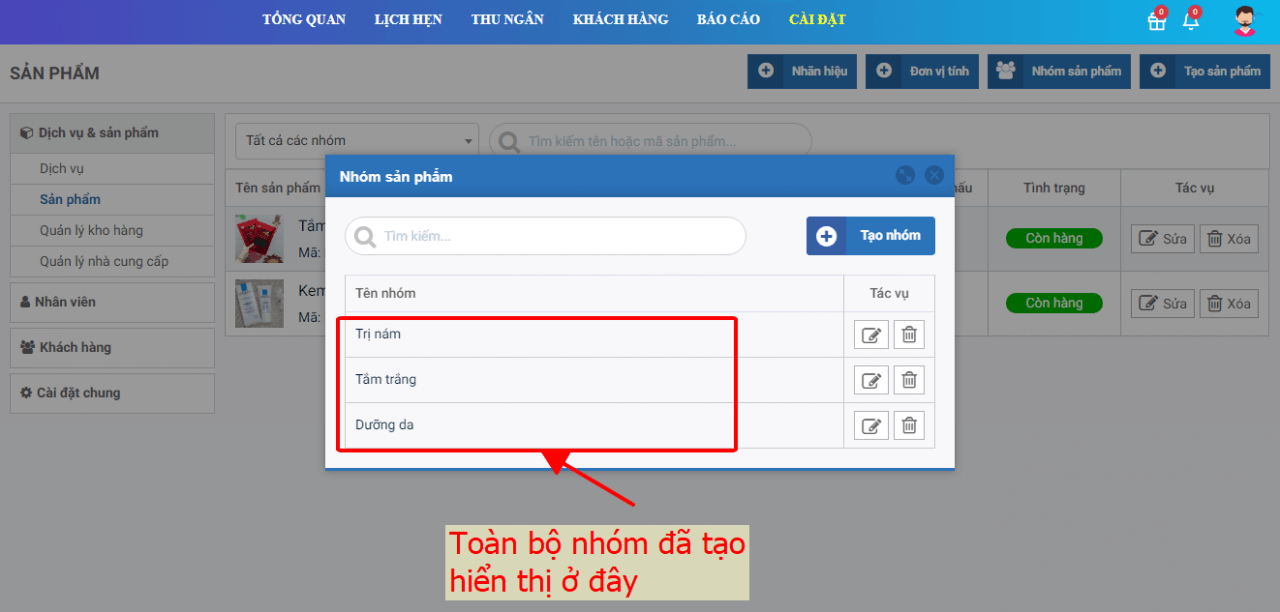Click the edit icon for Tắm trắng group
This screenshot has width=1280, height=612.
coord(871,380)
